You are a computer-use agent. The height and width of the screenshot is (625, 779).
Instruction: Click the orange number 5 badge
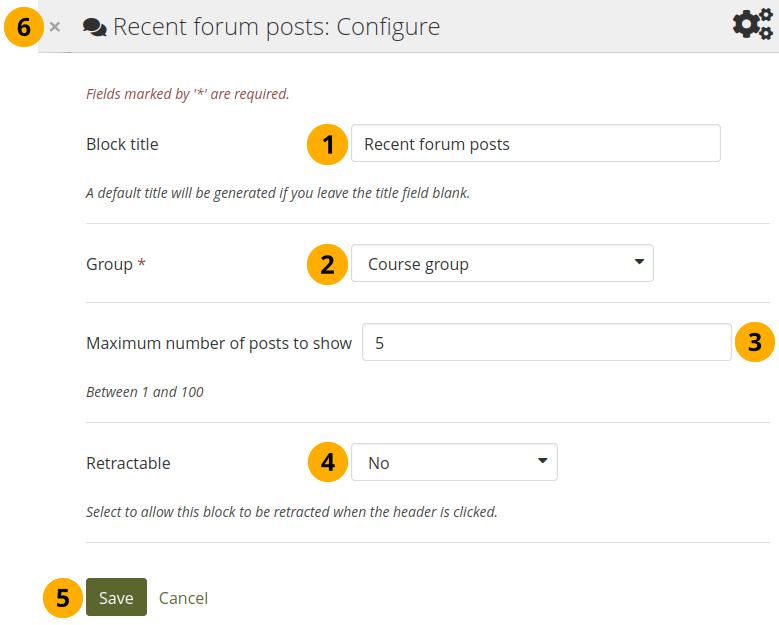(62, 598)
